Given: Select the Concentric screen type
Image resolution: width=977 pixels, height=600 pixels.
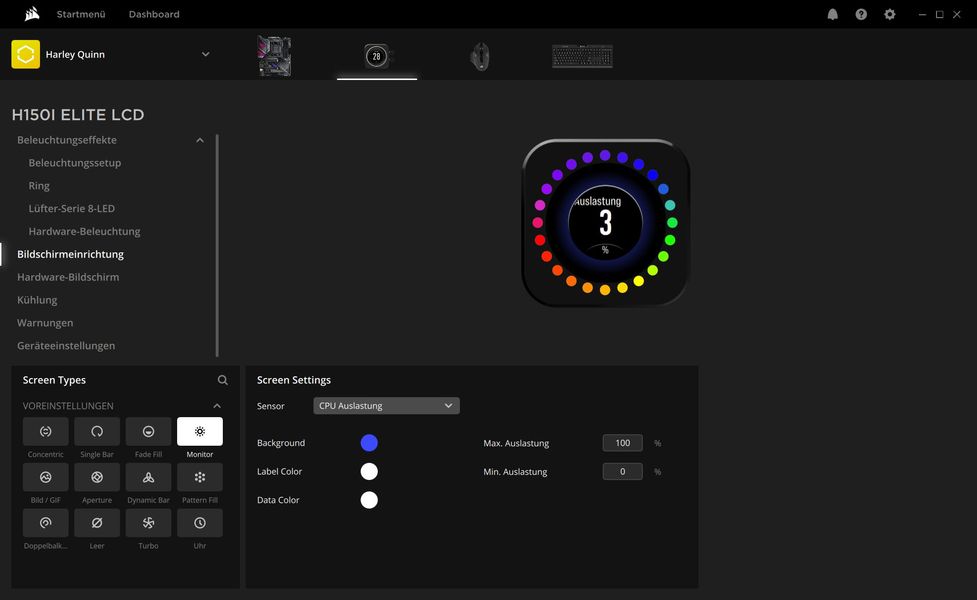Looking at the screenshot, I should (x=45, y=431).
